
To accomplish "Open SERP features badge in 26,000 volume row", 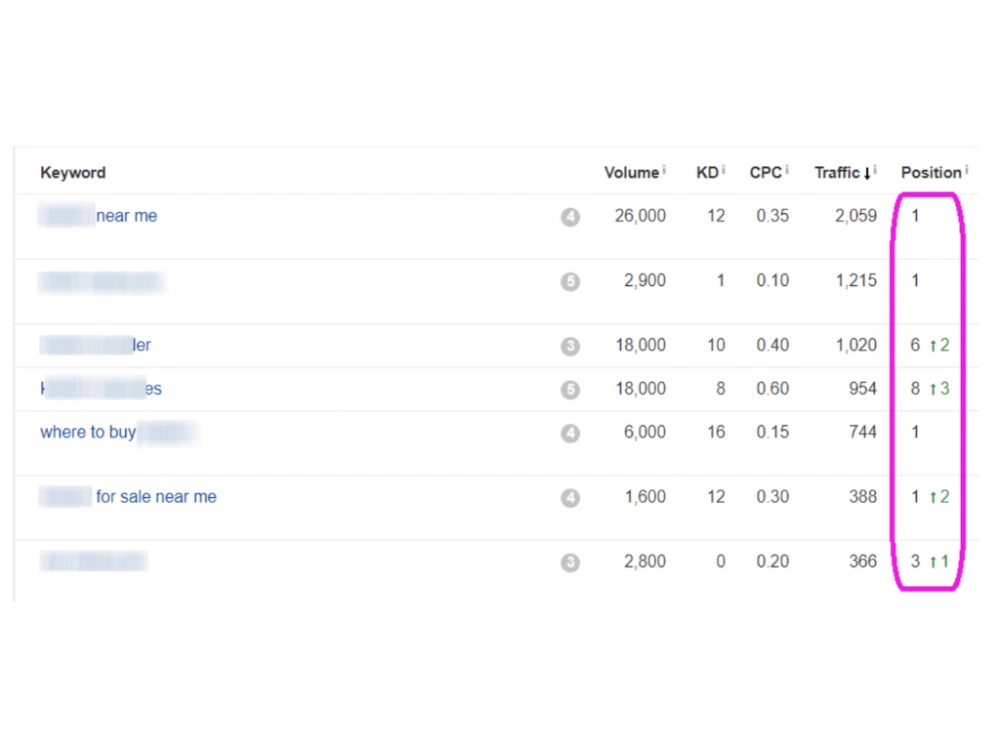I will (x=570, y=217).
